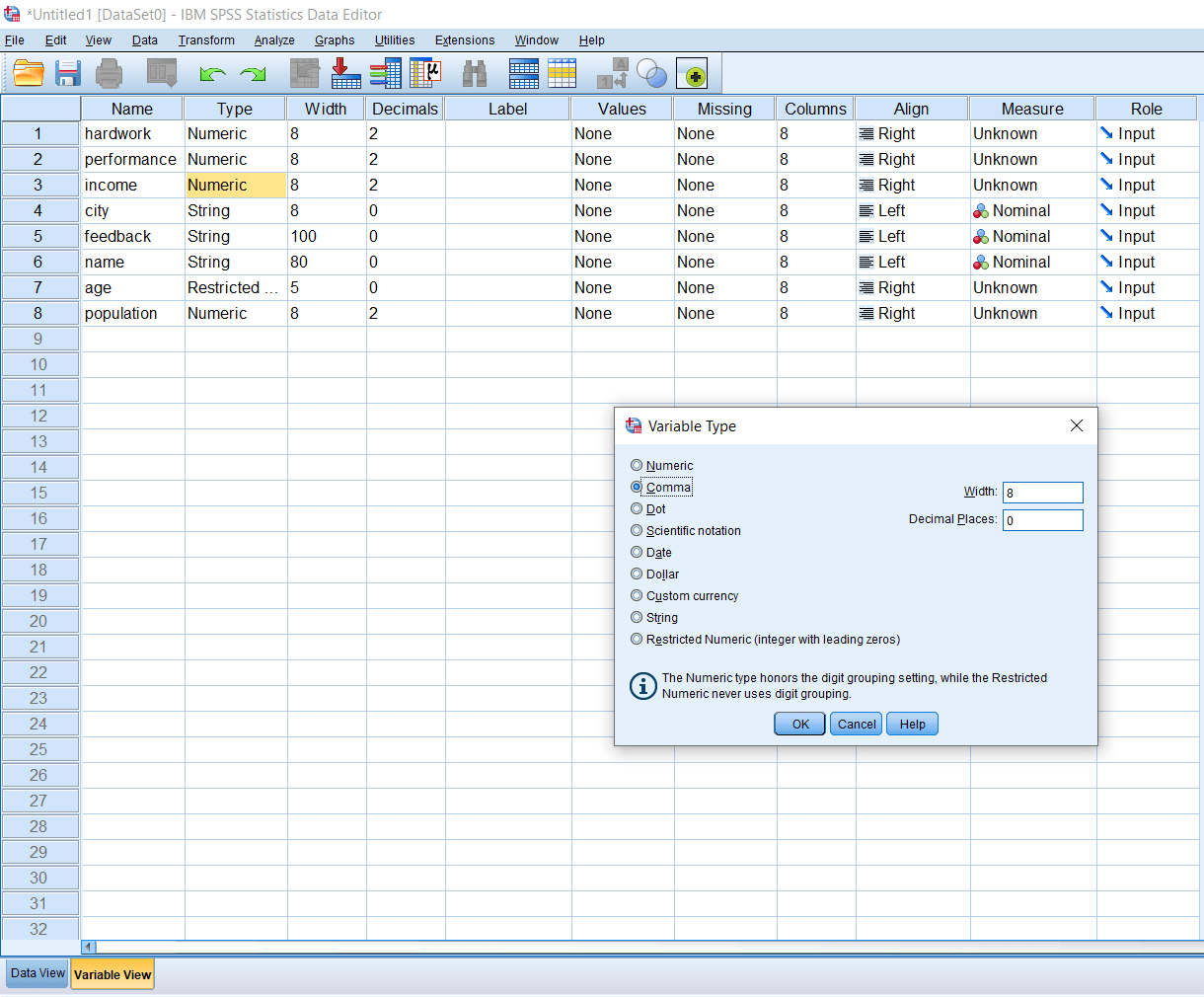Open the Graphs menu
The image size is (1204, 997).
[335, 40]
